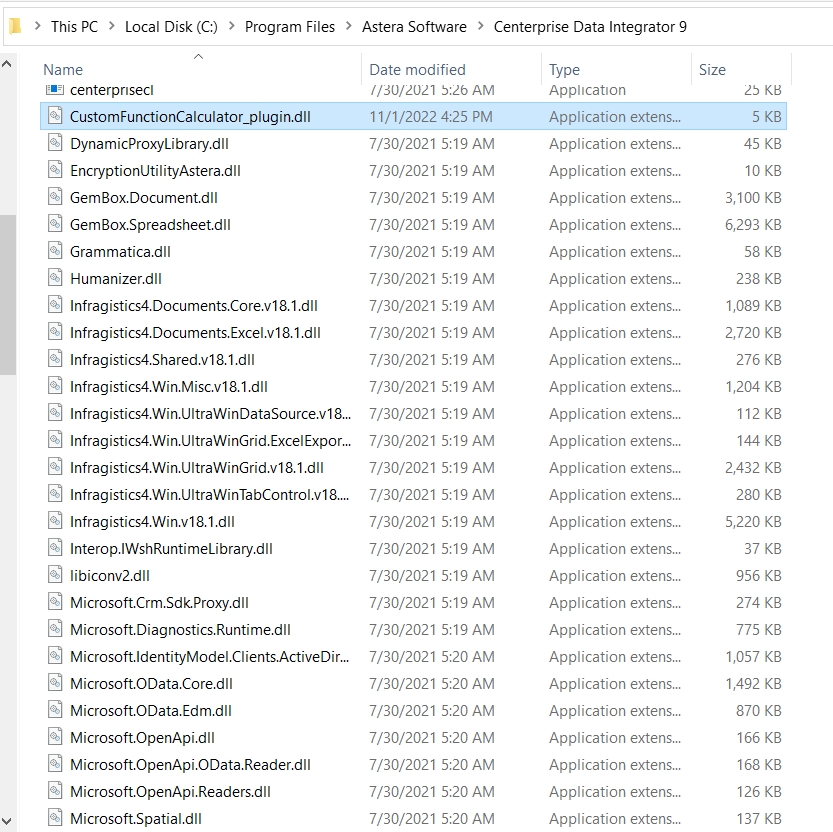Click the scroll up arrow on left pane
Viewport: 833px width, 832px height.
[7, 66]
